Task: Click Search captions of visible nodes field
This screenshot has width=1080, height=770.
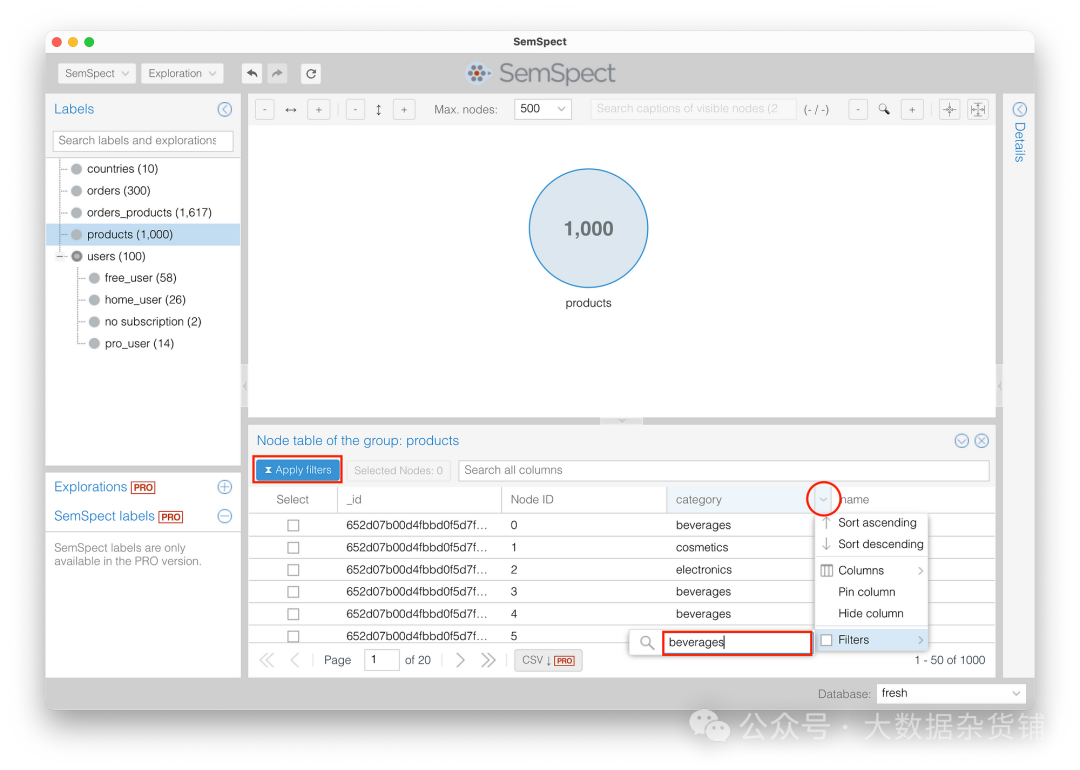Action: tap(693, 109)
